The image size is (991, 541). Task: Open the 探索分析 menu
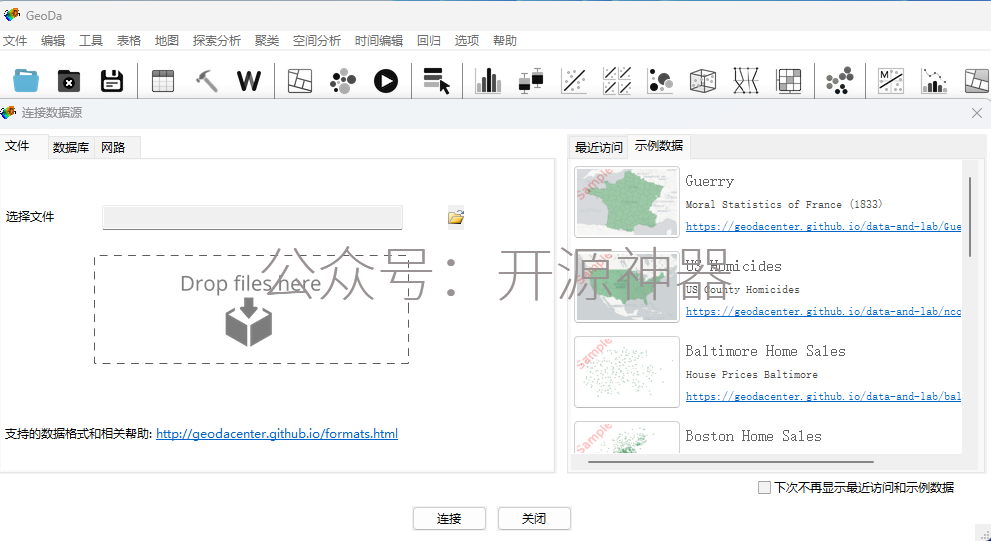[217, 40]
